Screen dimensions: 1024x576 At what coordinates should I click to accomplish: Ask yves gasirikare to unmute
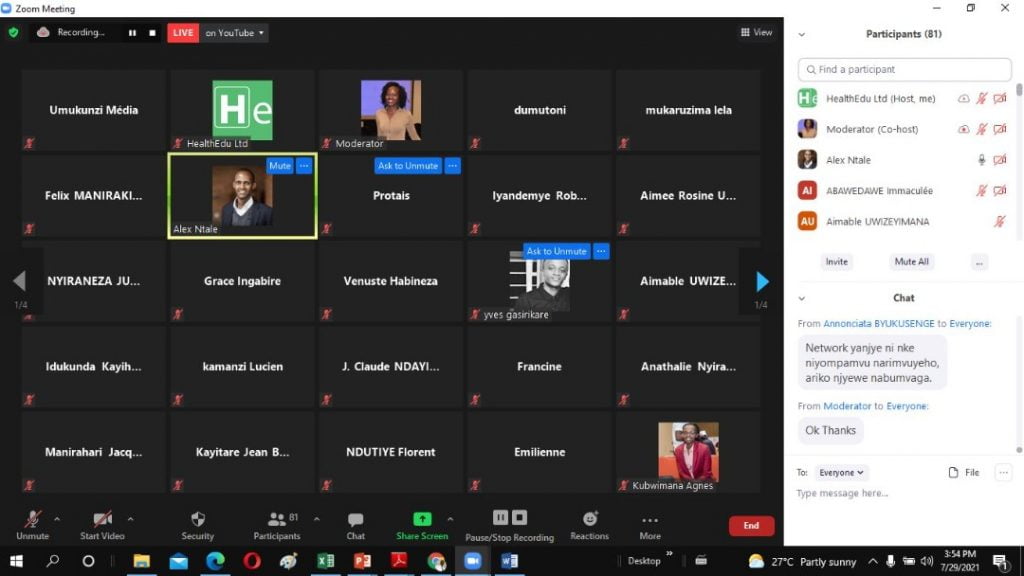pyautogui.click(x=556, y=251)
